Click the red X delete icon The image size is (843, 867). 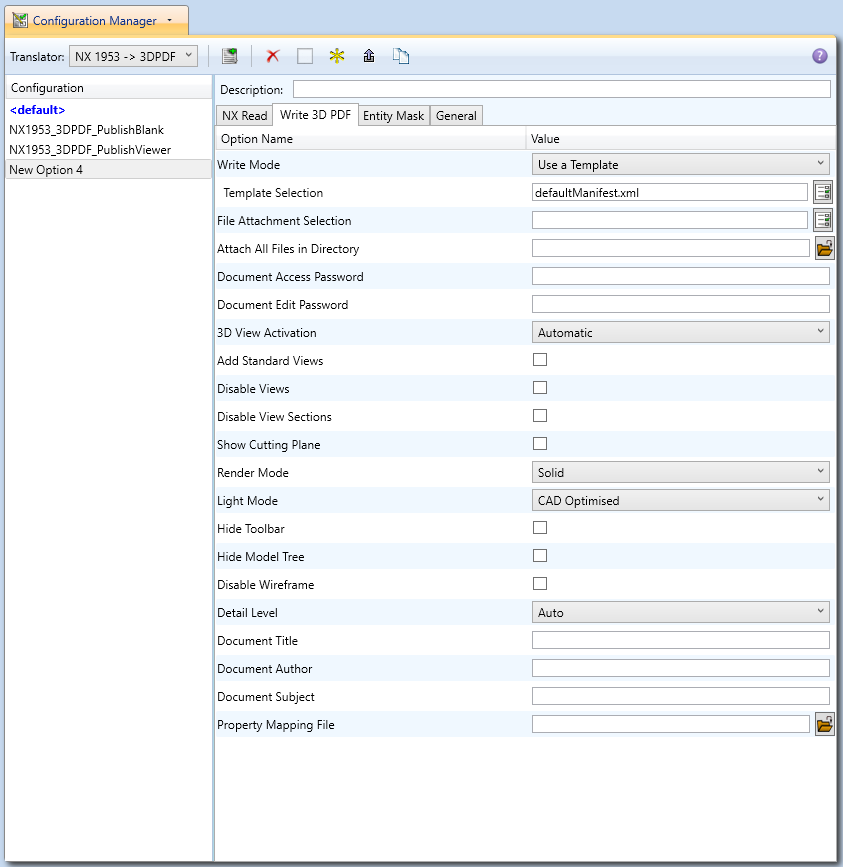coord(273,56)
